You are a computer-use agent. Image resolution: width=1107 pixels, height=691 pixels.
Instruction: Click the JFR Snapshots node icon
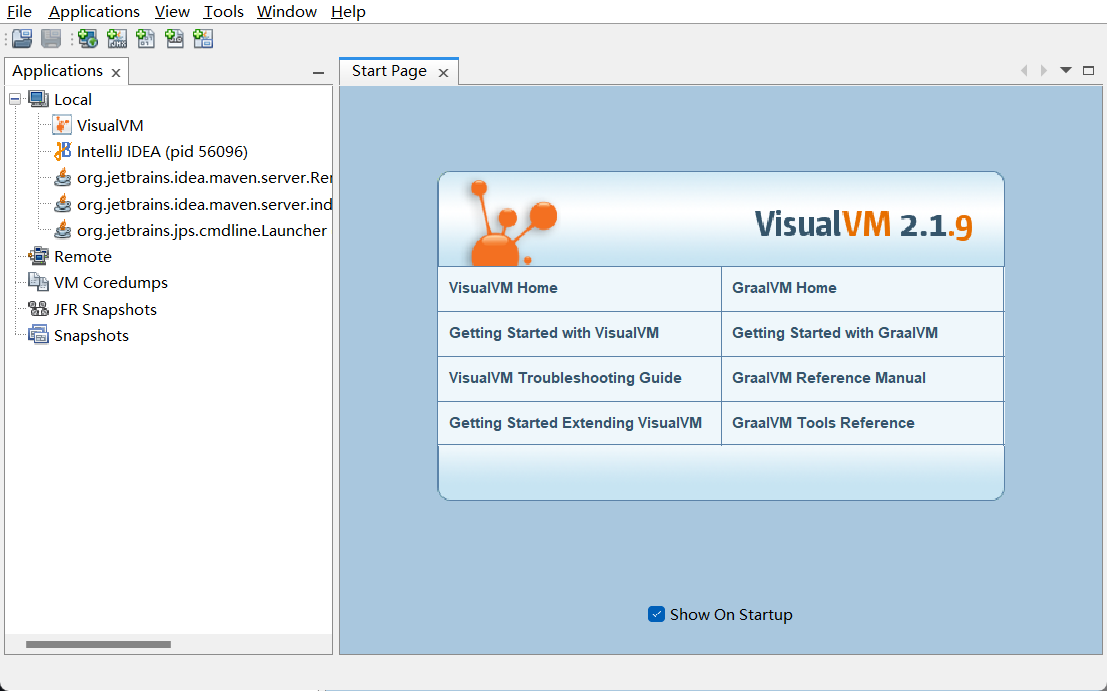point(38,309)
